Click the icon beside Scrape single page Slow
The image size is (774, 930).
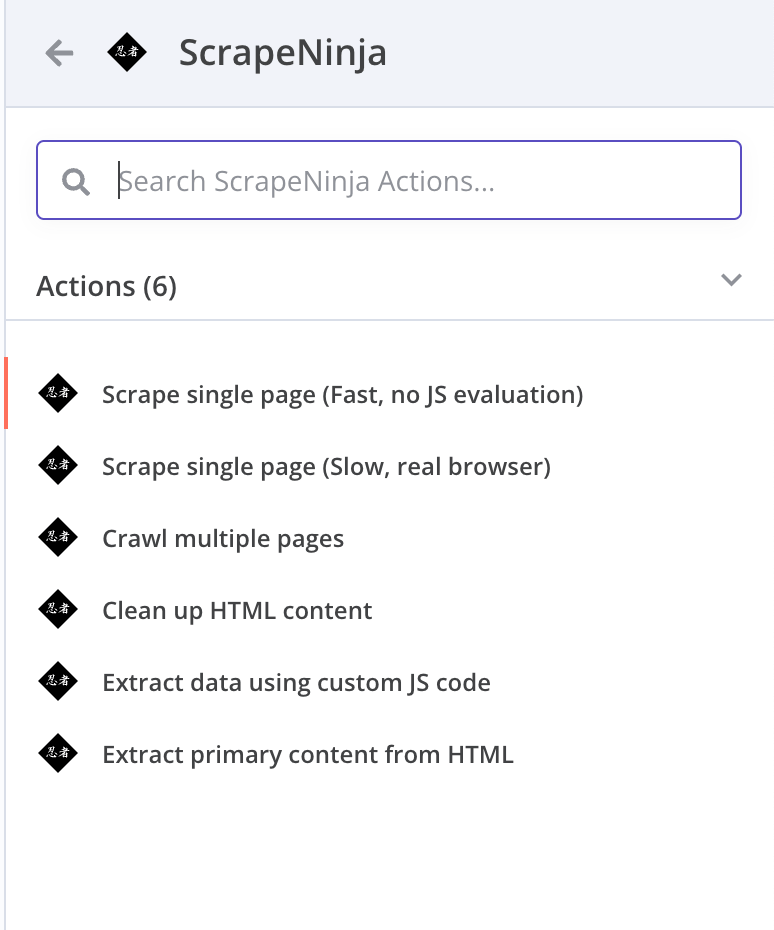tap(58, 466)
